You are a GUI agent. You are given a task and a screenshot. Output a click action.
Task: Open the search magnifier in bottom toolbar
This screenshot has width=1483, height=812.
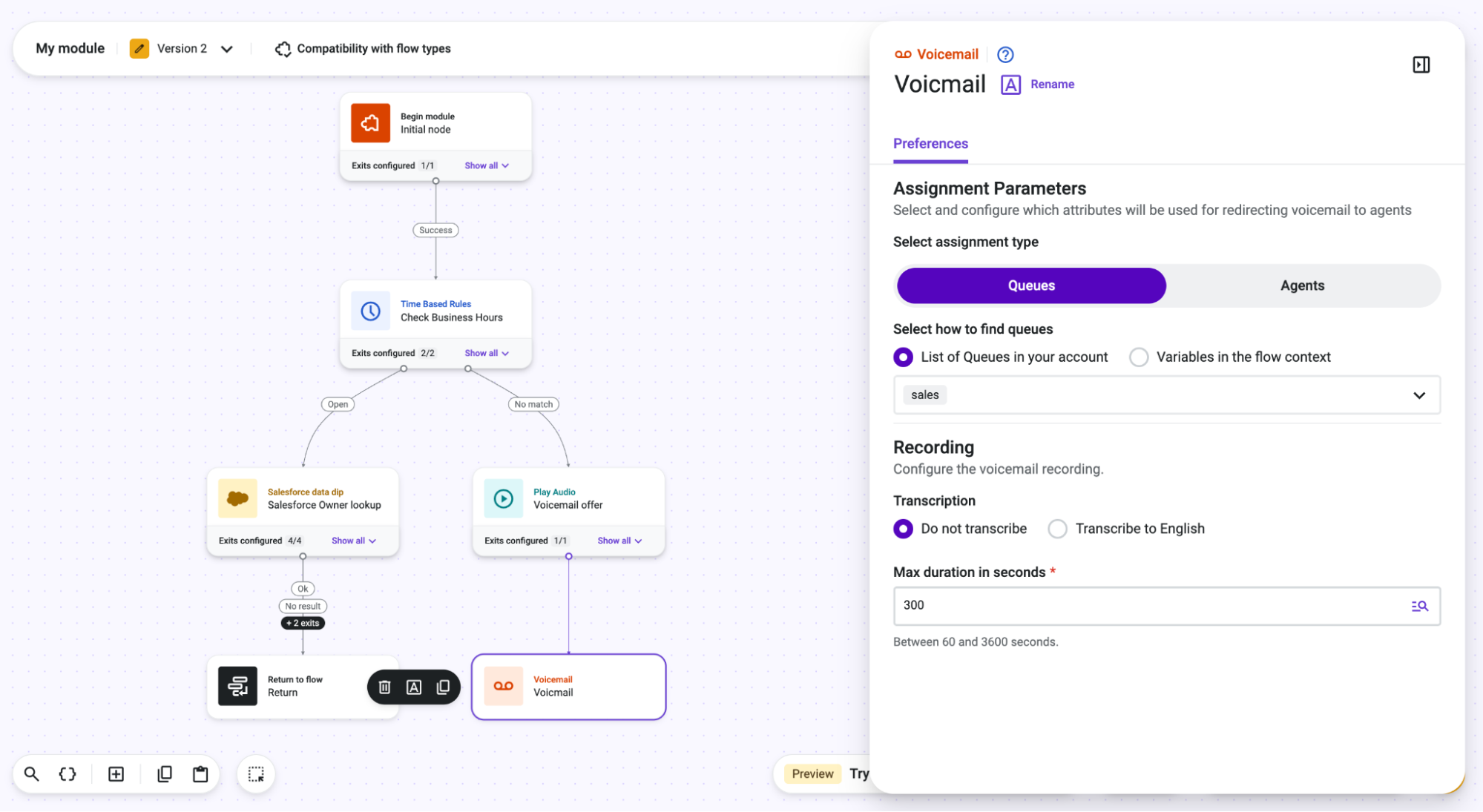(31, 774)
